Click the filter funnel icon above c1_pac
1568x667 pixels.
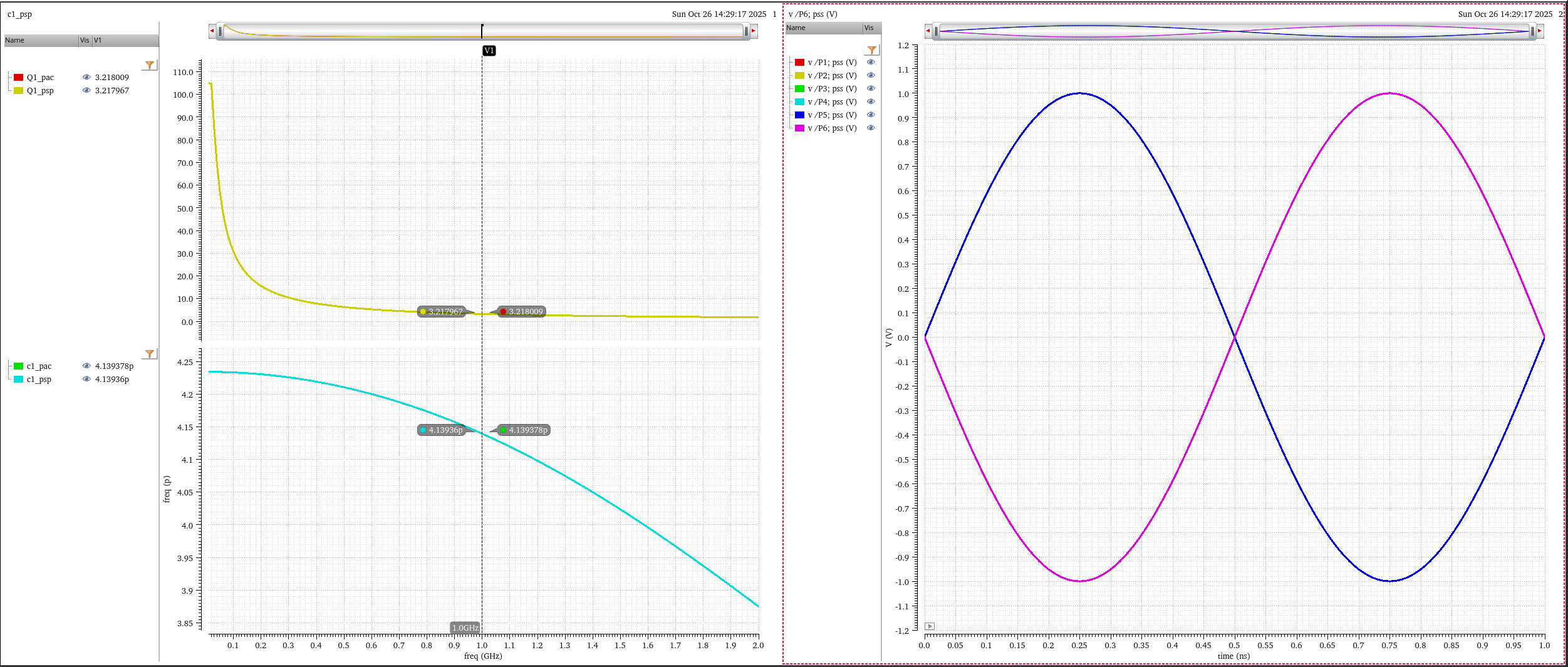tap(149, 354)
